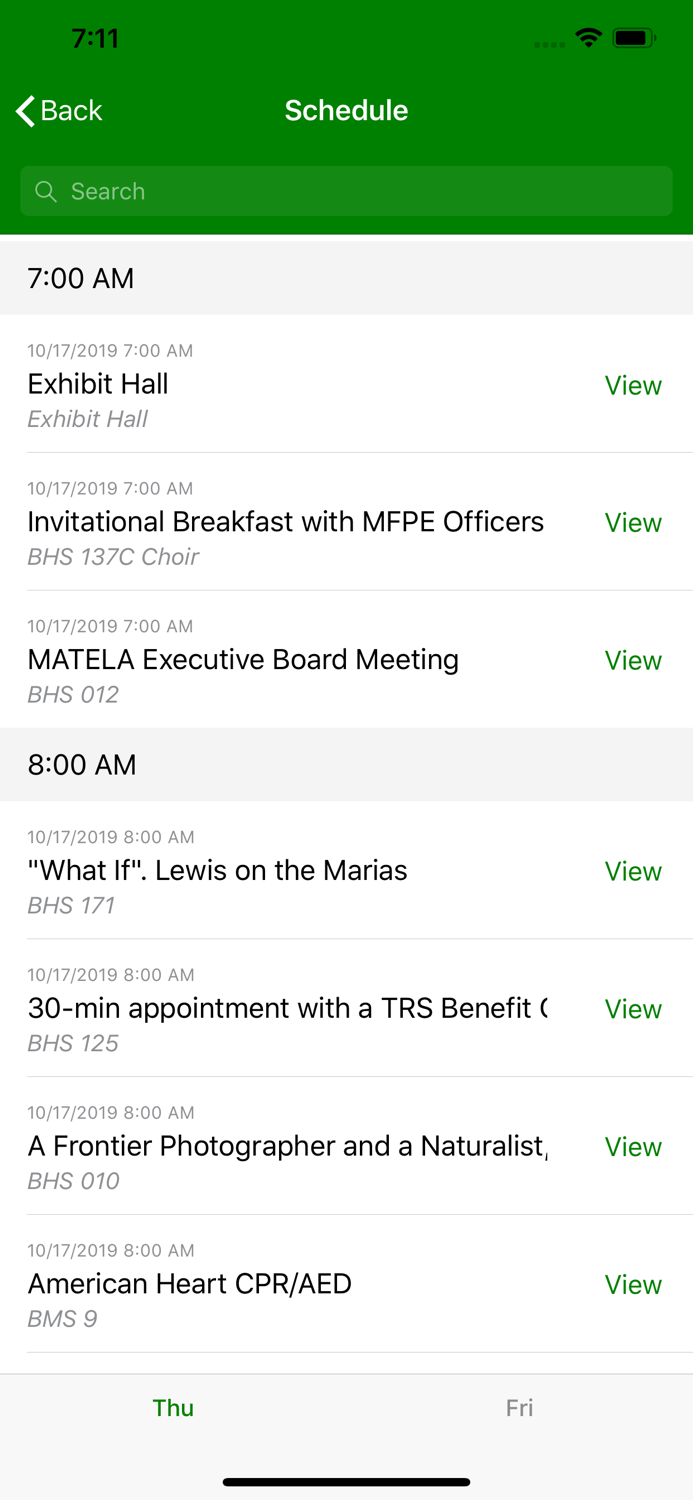Tap the Search input field

coord(346,191)
